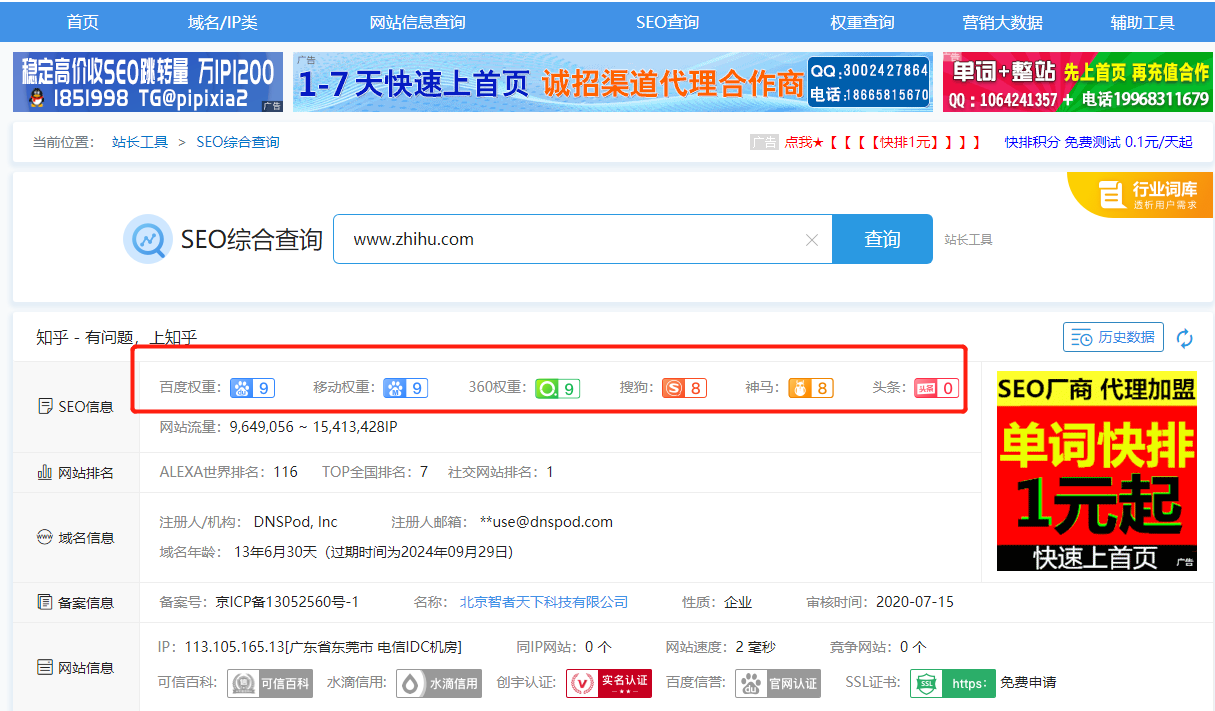This screenshot has width=1215, height=711.
Task: Click the ALEXA世界排名 value 116
Action: click(x=285, y=472)
